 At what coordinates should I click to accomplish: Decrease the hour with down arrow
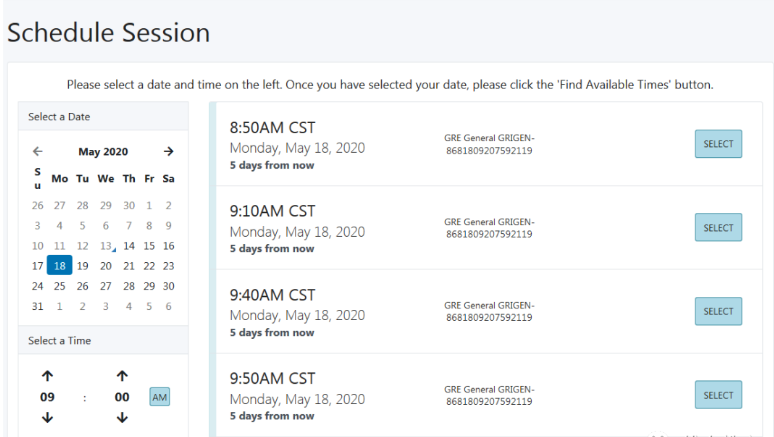click(47, 418)
